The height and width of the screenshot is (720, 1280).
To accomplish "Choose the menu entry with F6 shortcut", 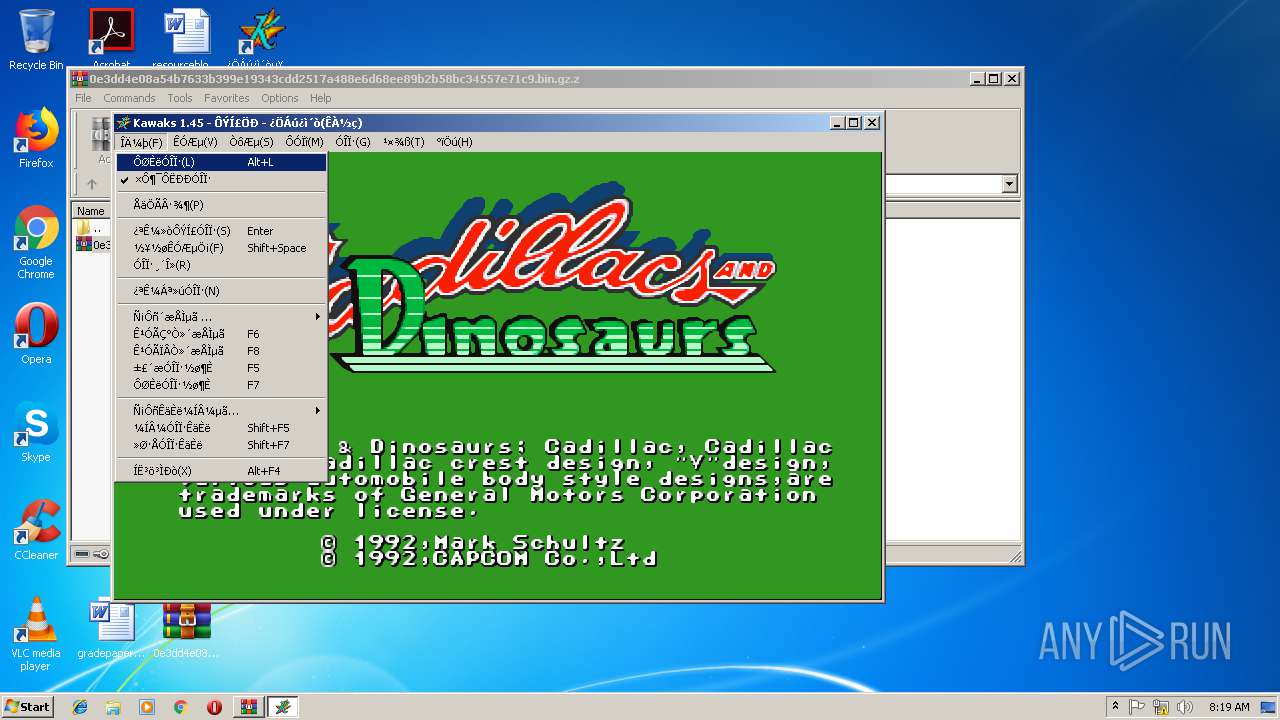I will click(x=221, y=334).
